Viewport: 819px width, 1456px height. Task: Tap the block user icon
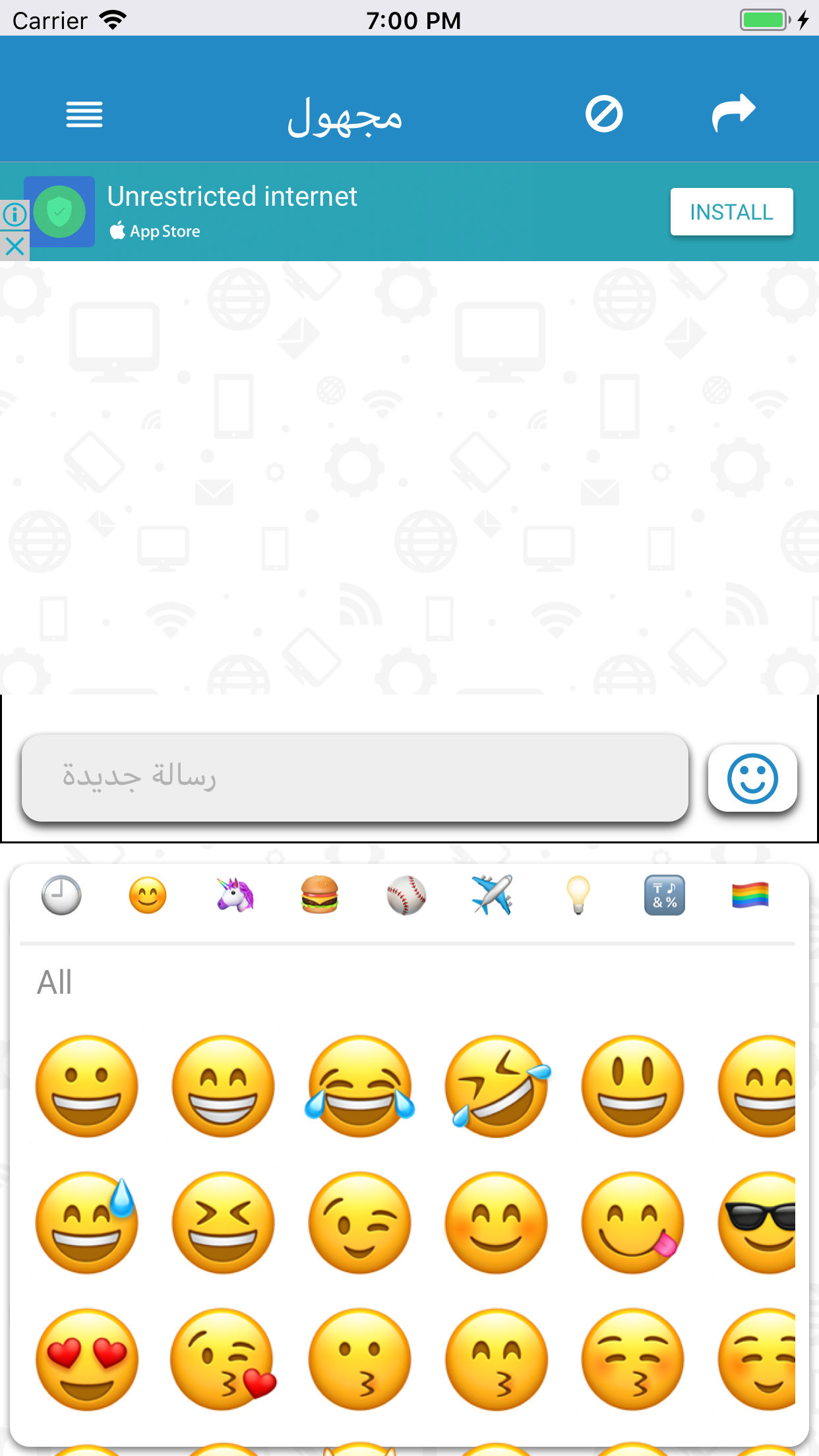pyautogui.click(x=604, y=114)
